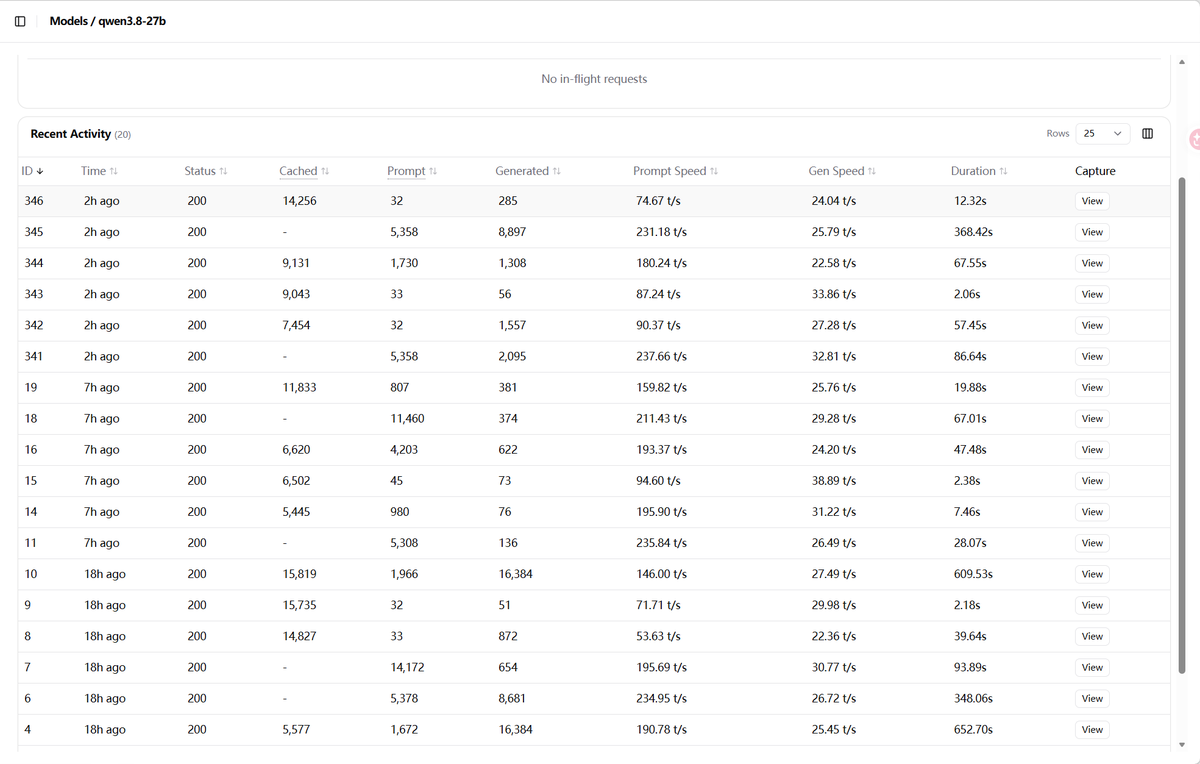Sort table by Status column

click(x=206, y=171)
